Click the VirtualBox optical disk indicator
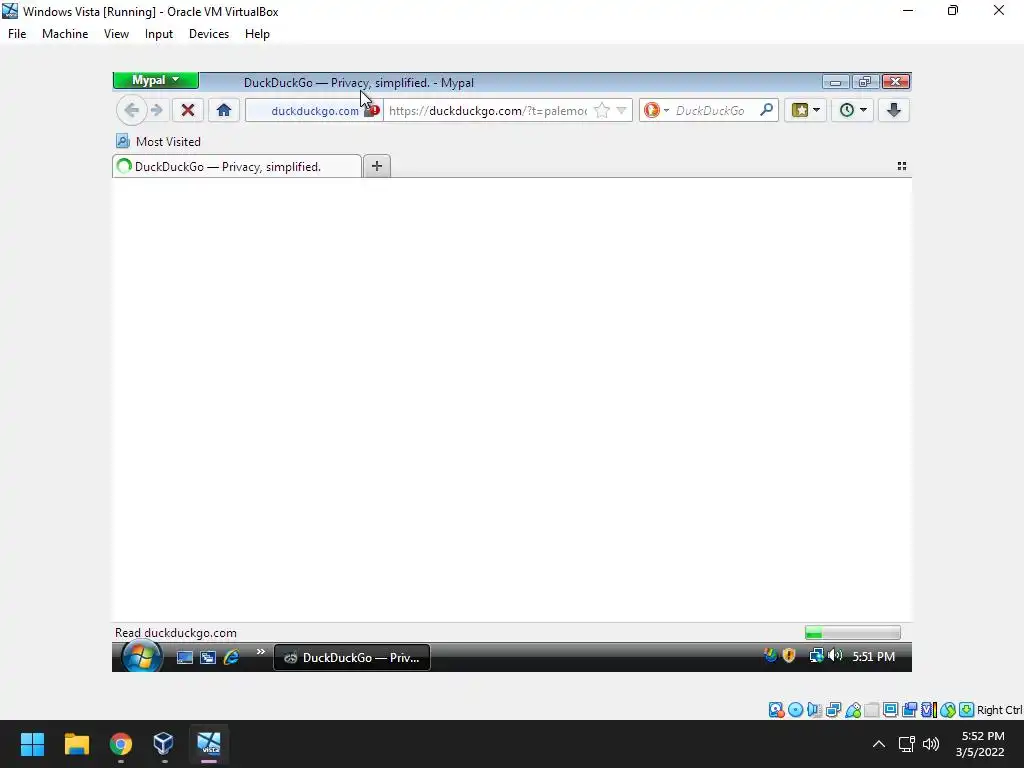The image size is (1024, 768). pos(795,710)
